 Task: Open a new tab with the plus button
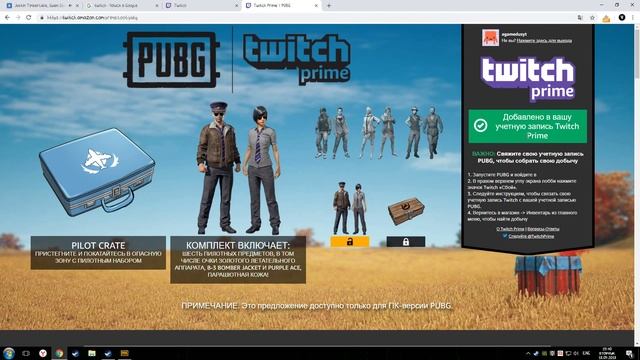[329, 6]
